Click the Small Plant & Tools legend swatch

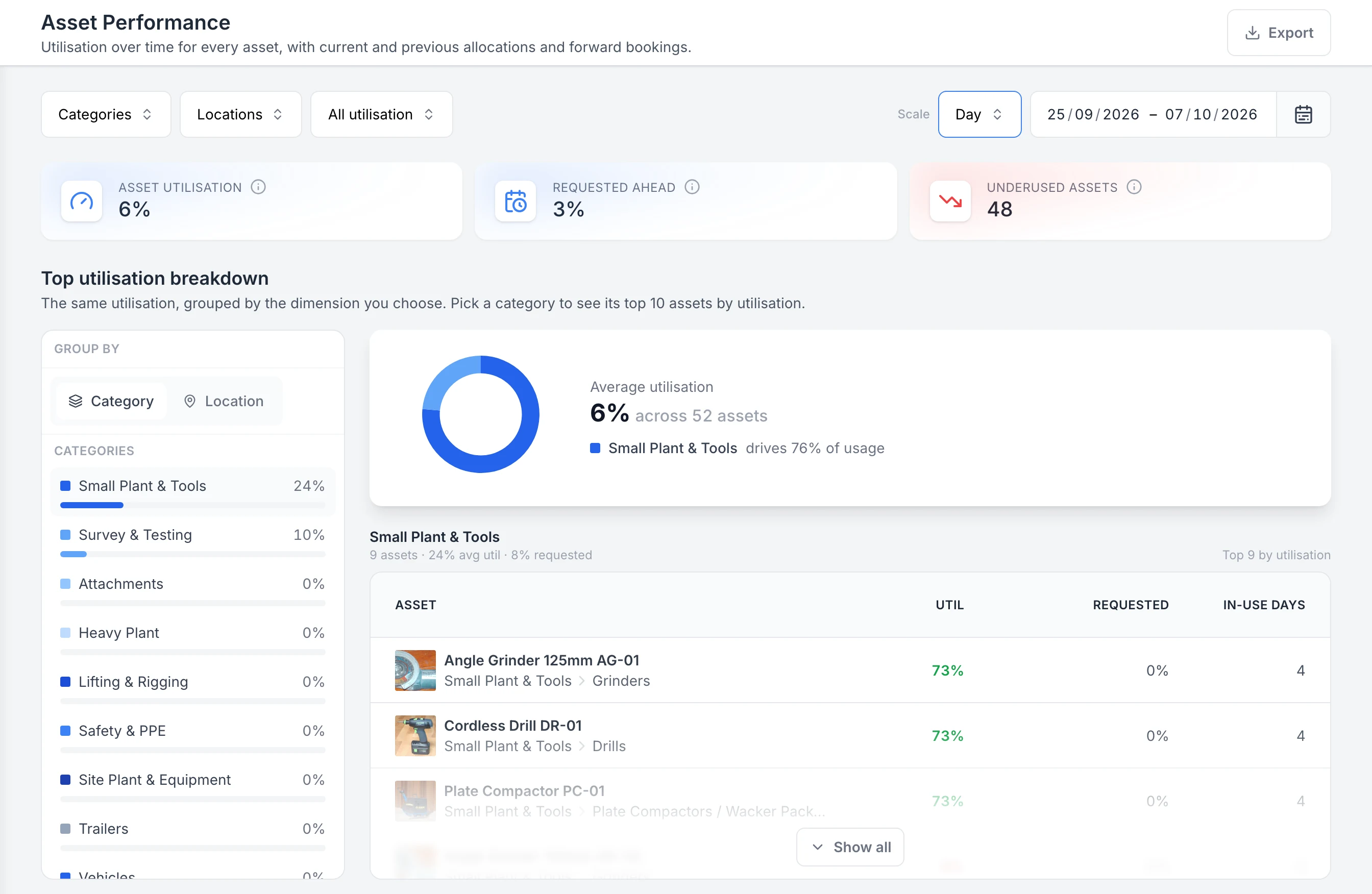pos(595,448)
